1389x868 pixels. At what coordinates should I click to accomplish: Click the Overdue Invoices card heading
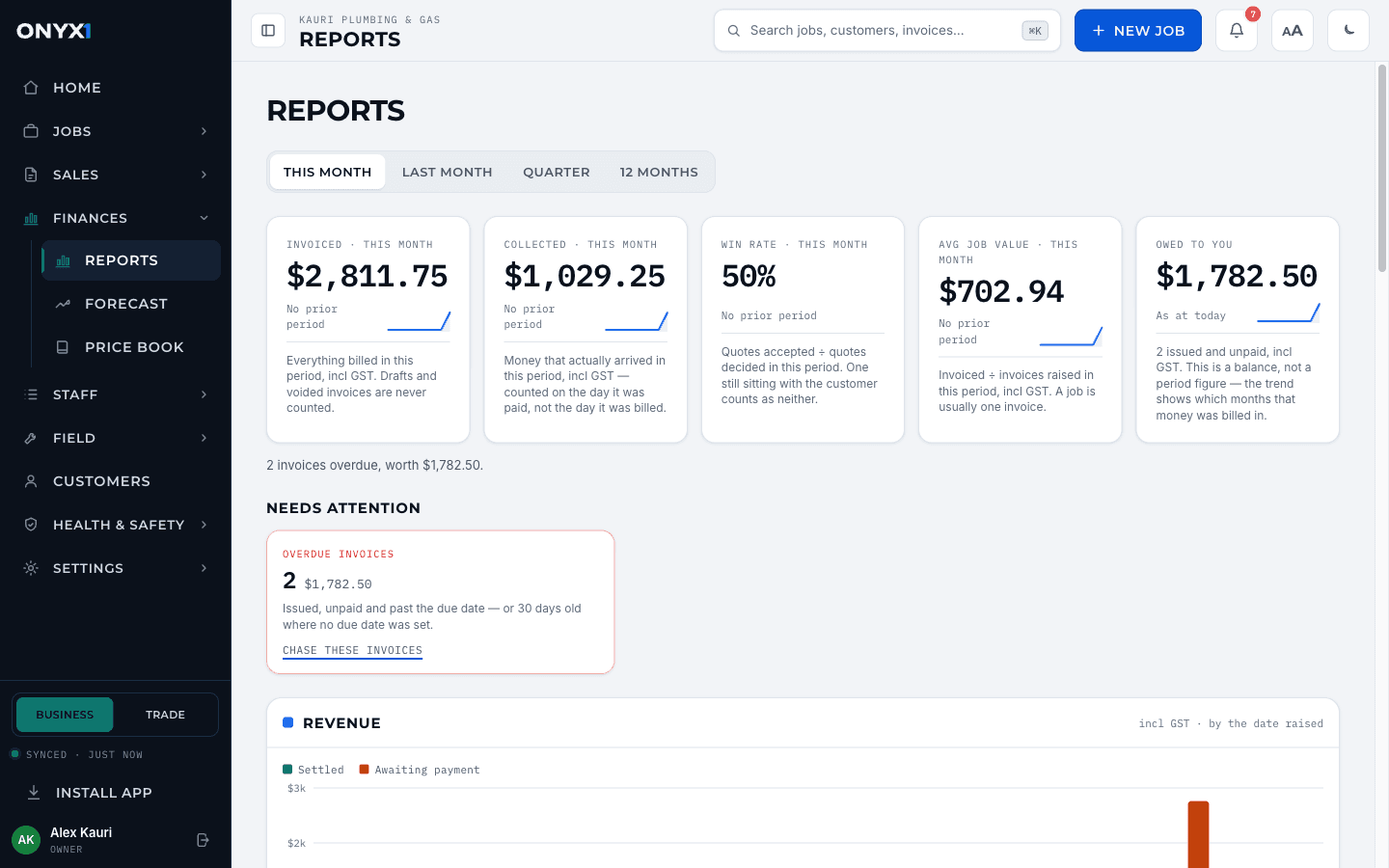tap(339, 555)
